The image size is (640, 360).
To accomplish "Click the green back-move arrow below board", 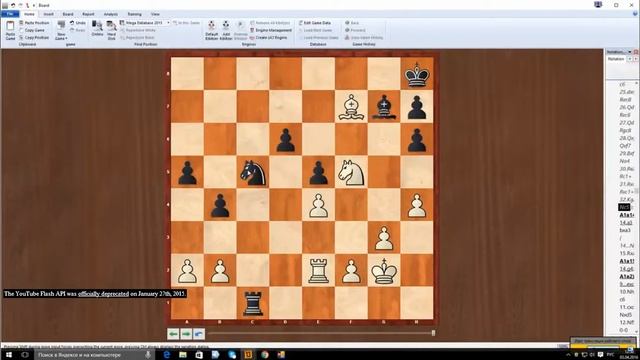I will (x=173, y=334).
